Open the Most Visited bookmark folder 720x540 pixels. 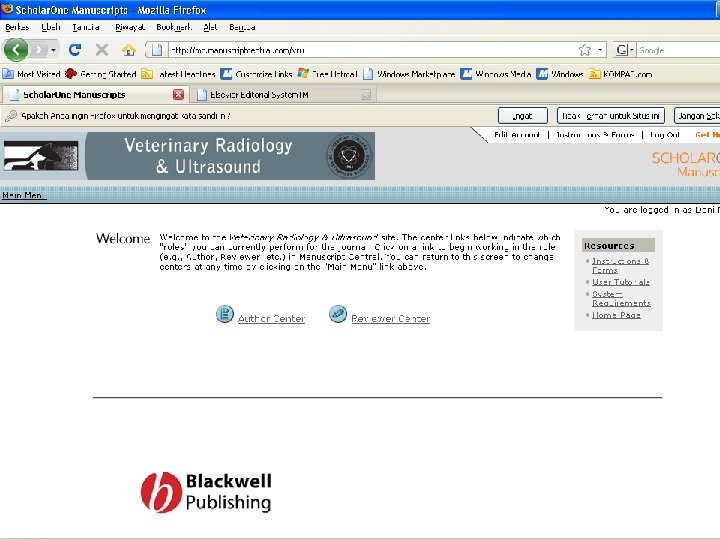point(31,74)
